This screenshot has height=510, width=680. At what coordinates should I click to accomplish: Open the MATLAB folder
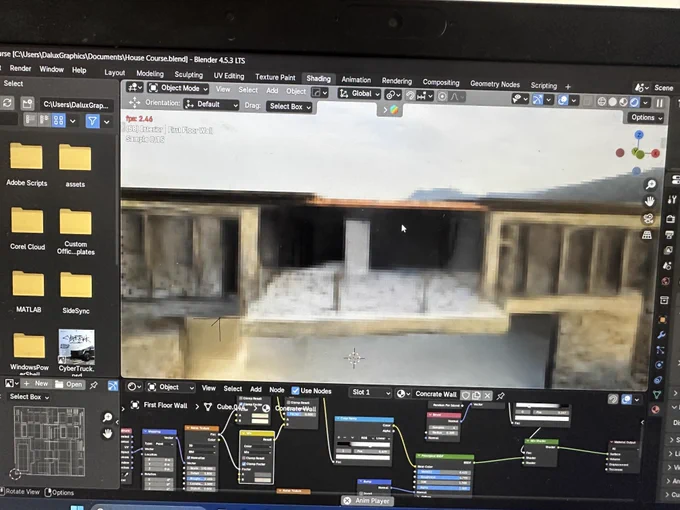click(x=29, y=291)
